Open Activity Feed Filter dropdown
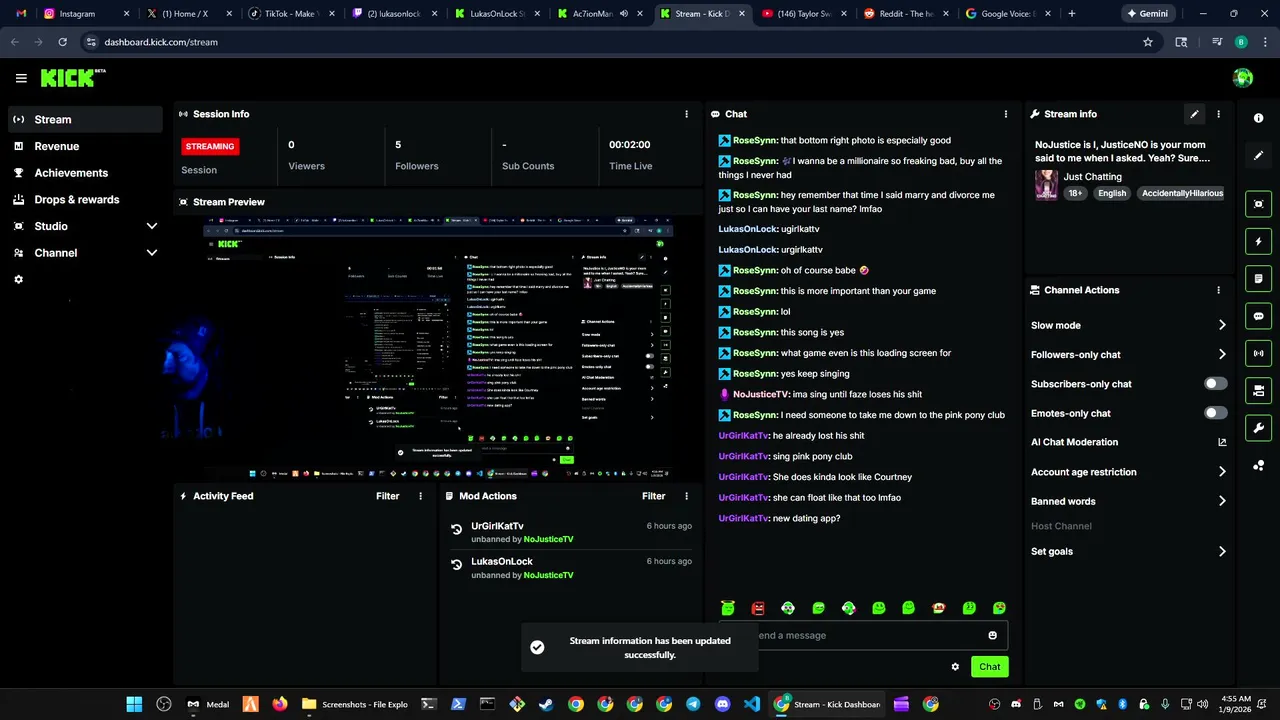This screenshot has width=1280, height=720. 387,496
